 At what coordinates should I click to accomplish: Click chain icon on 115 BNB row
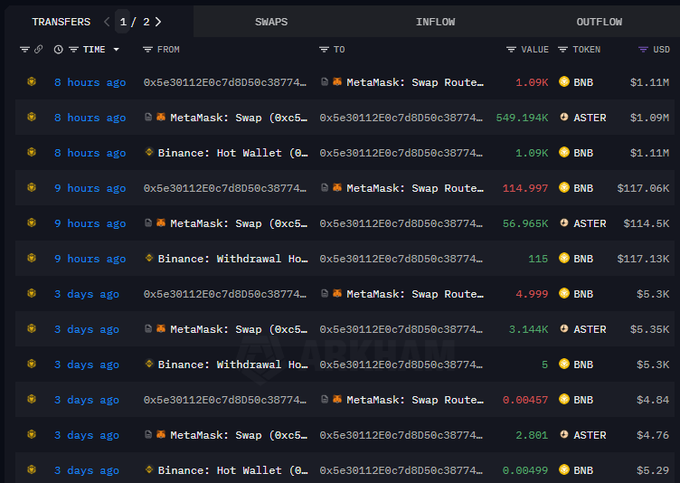point(32,258)
